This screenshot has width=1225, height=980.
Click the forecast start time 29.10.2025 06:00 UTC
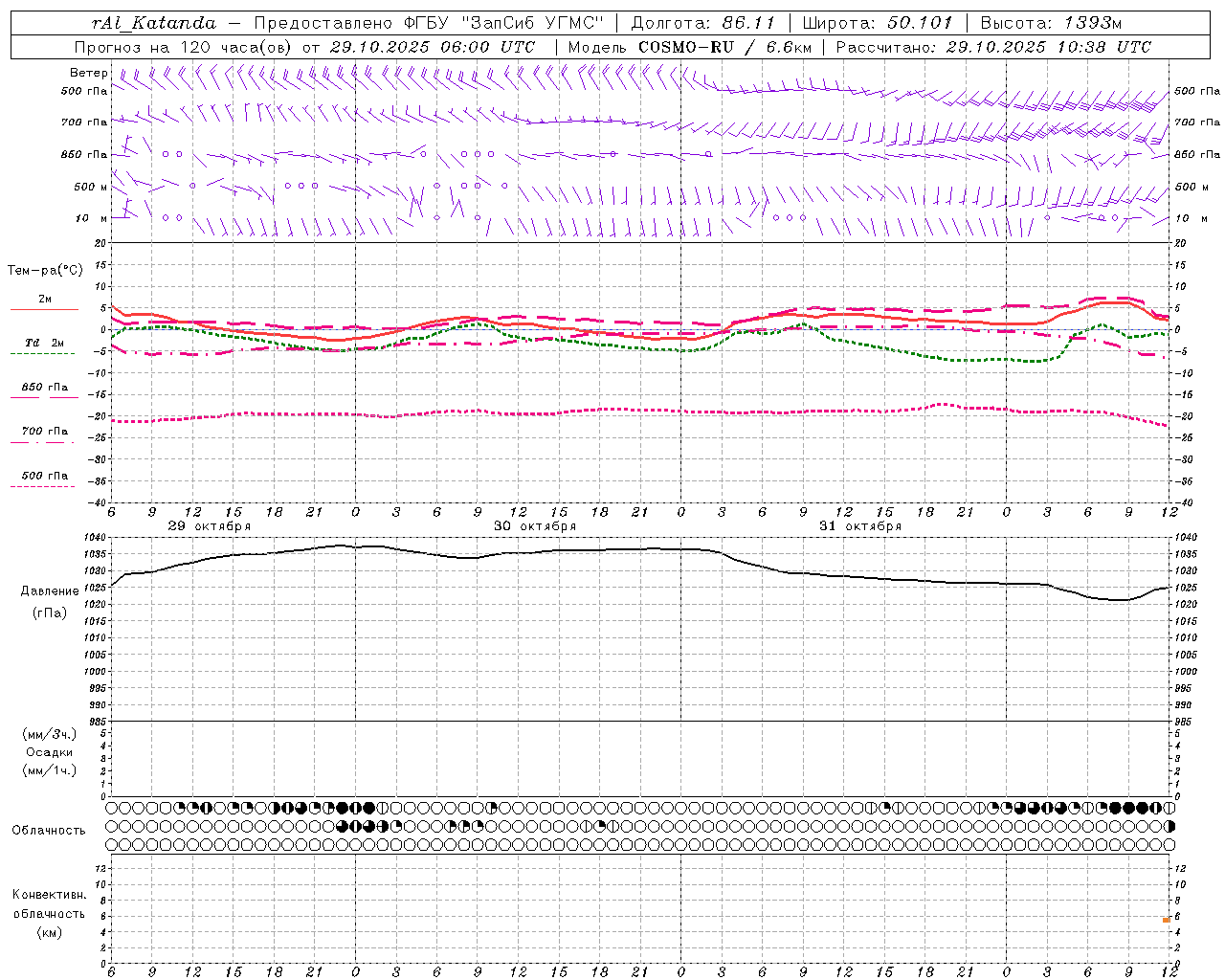(432, 47)
